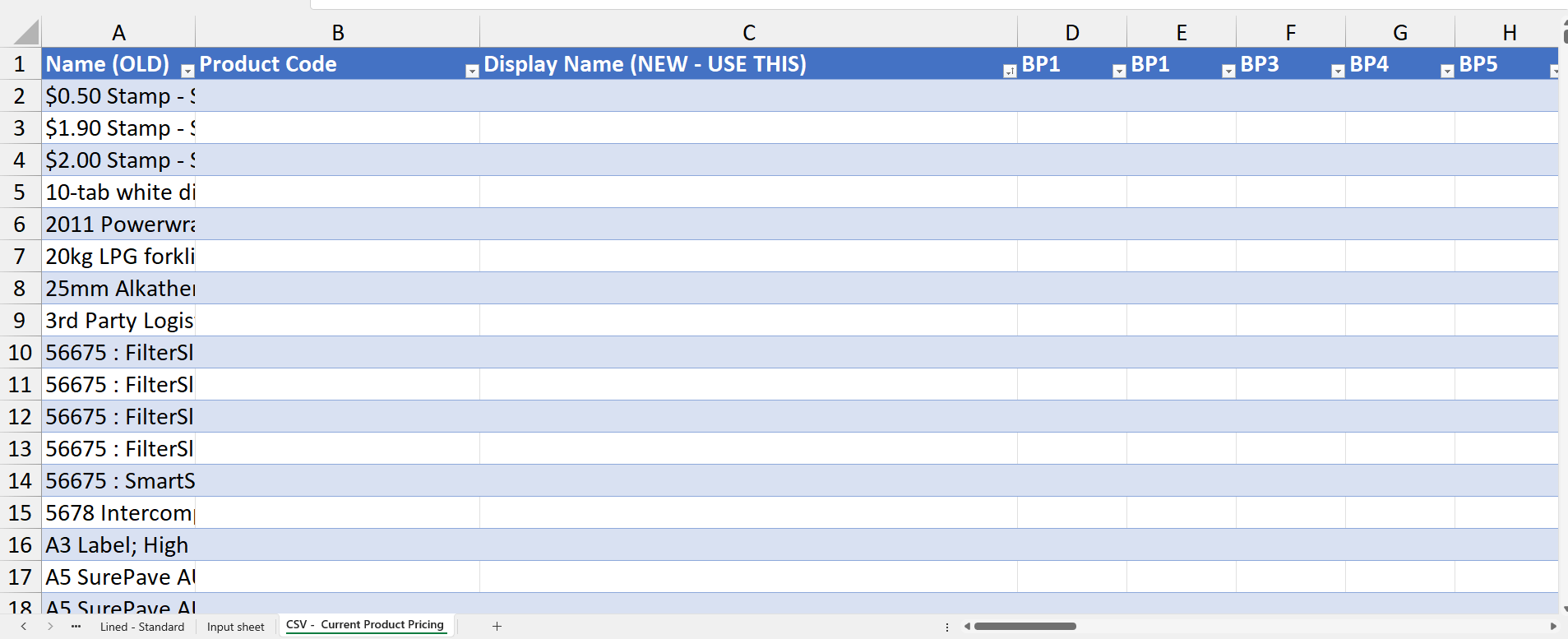Switch to Lined - Standard sheet tab
Screen dimensions: 1568x639
tap(142, 627)
